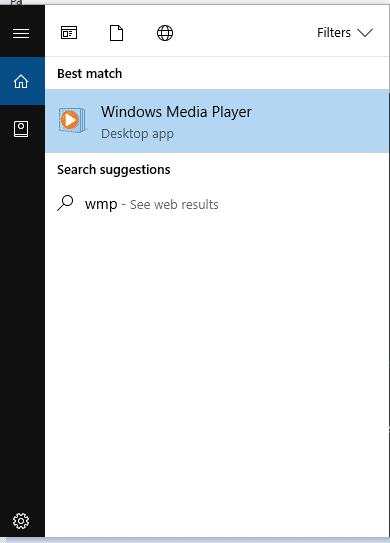
Task: Select the Home icon in the sidebar
Action: 21,81
